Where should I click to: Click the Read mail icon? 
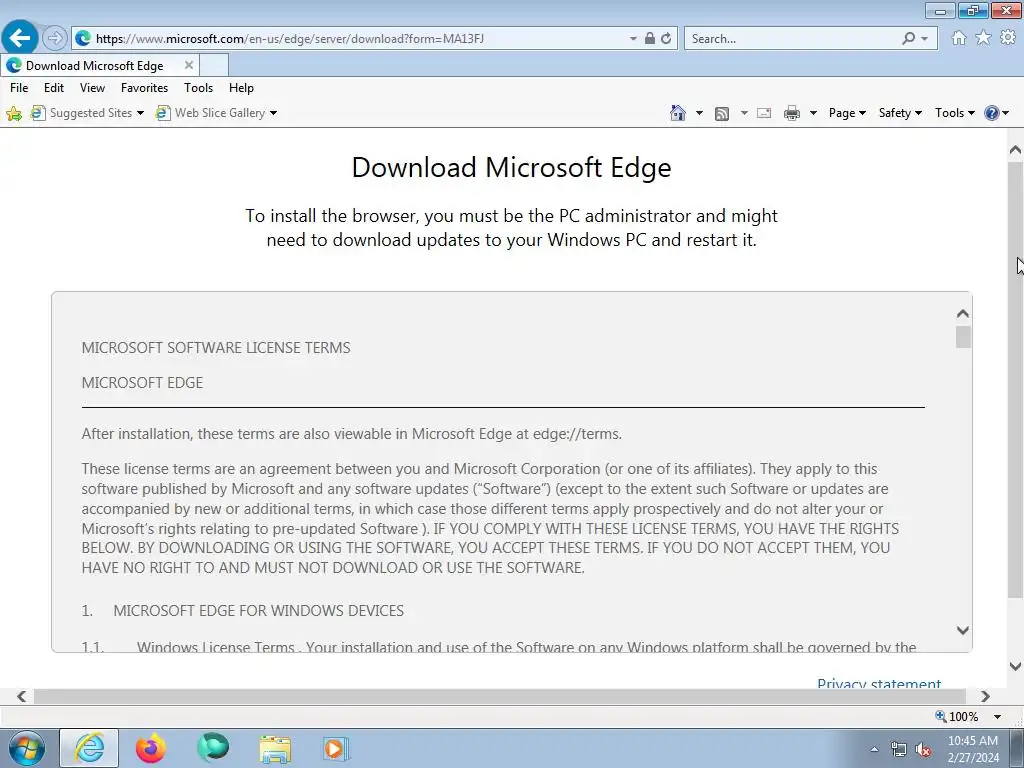(764, 113)
